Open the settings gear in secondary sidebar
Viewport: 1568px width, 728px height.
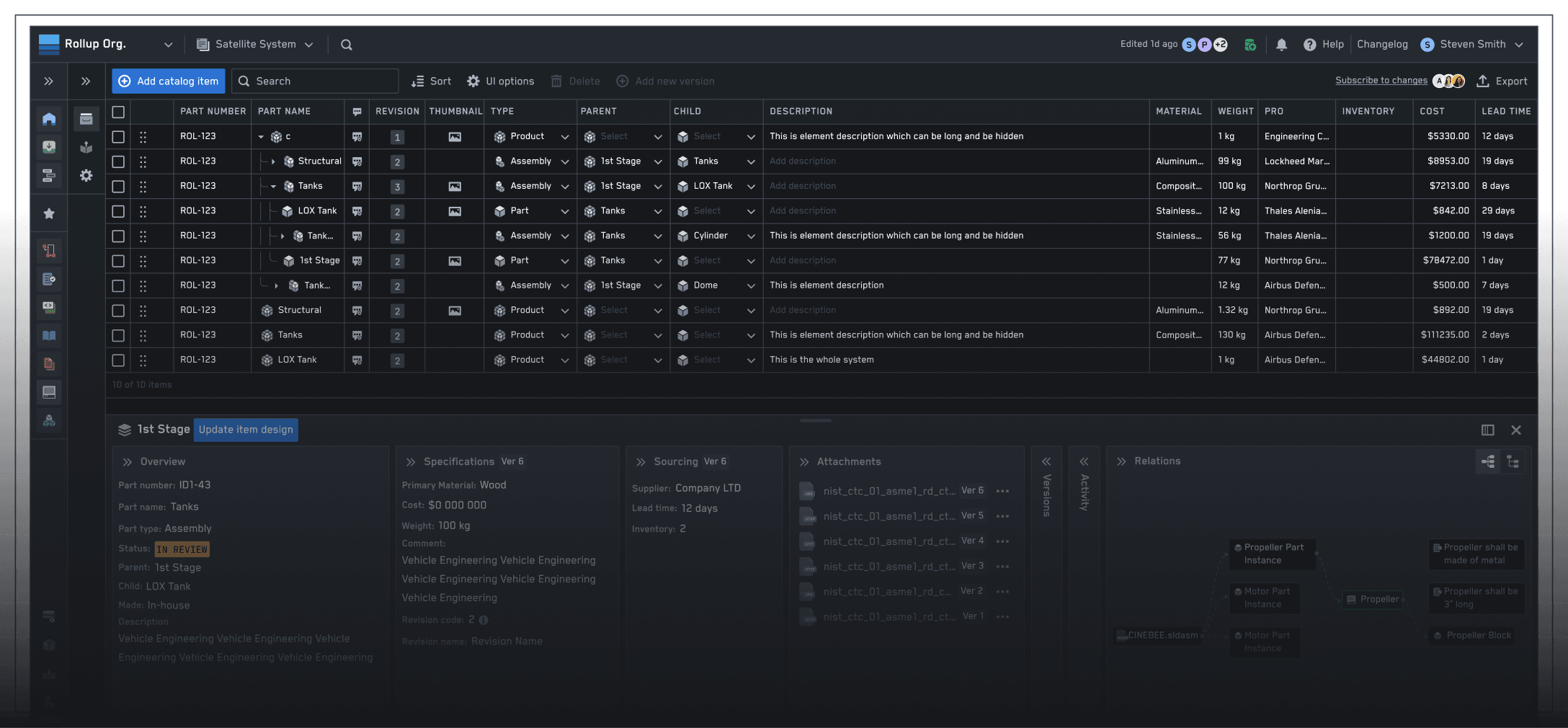86,175
